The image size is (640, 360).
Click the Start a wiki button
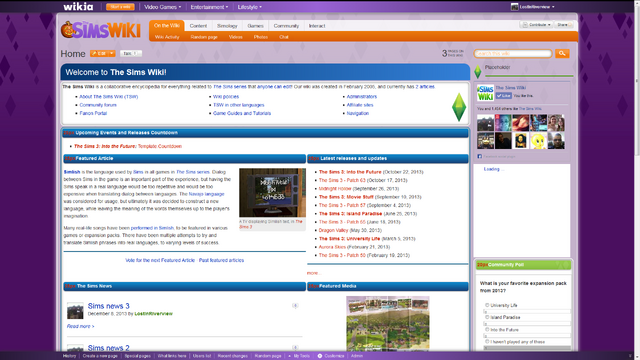[x=120, y=7]
